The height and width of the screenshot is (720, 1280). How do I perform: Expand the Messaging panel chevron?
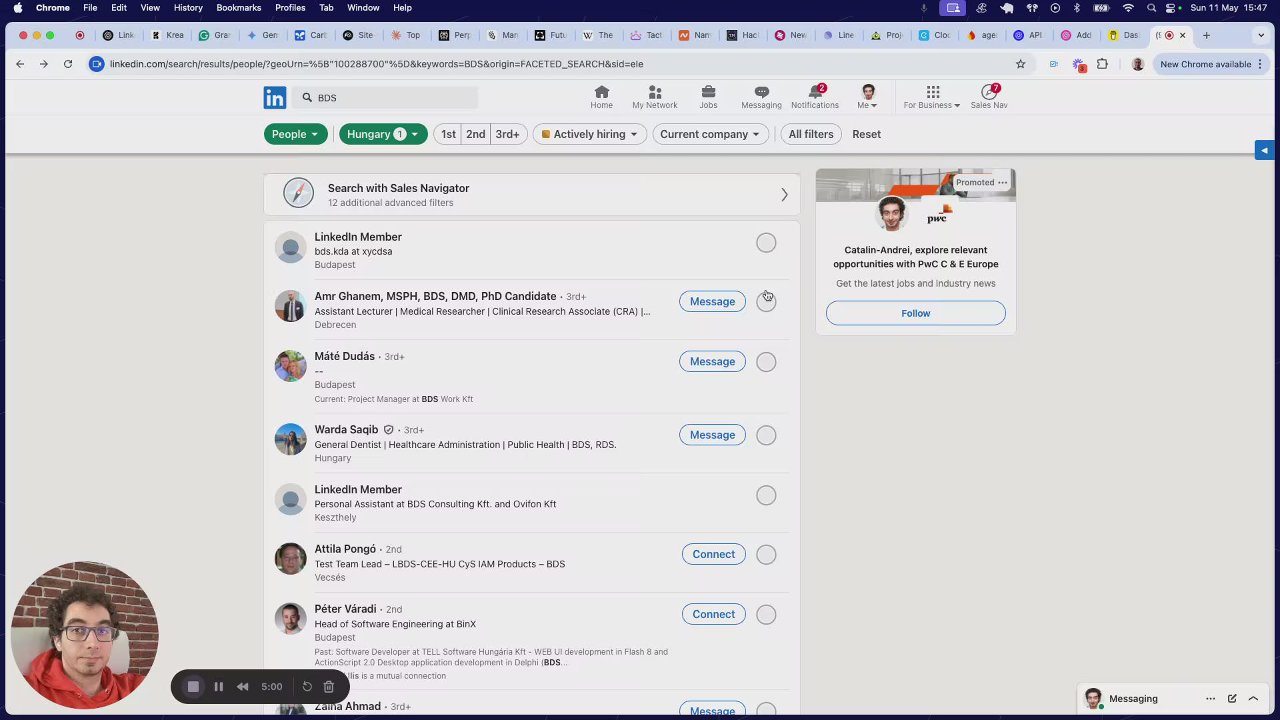[1254, 699]
